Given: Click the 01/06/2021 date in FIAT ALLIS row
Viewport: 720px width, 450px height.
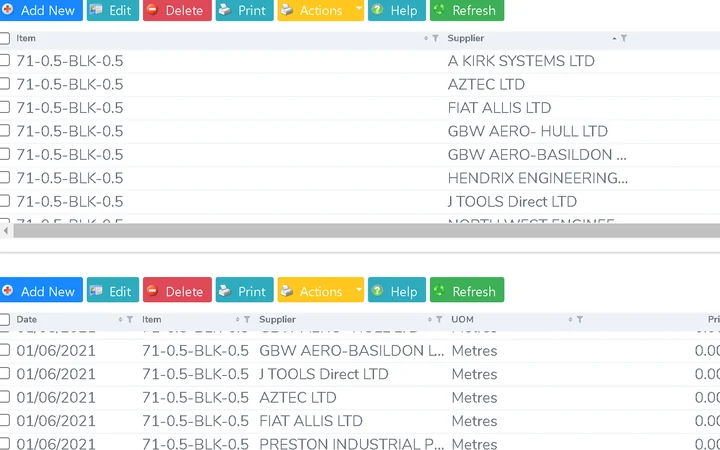Looking at the screenshot, I should (56, 421).
